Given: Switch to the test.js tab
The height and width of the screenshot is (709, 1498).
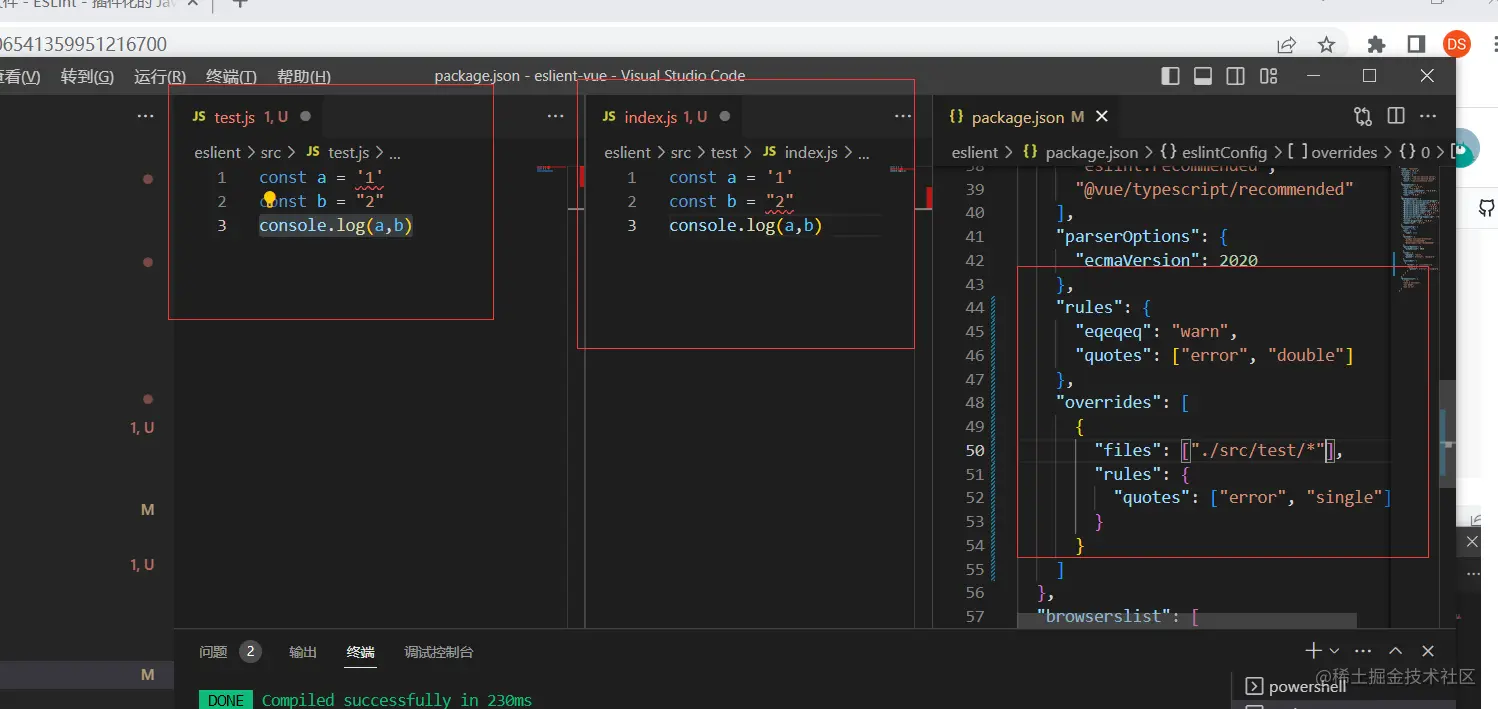Looking at the screenshot, I should point(247,117).
